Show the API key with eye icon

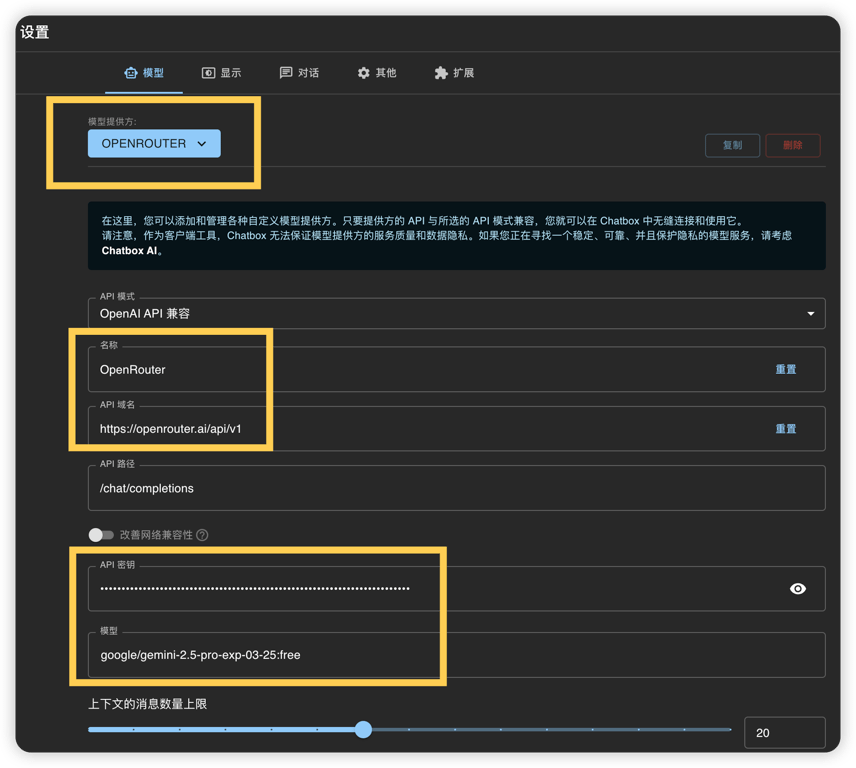pyautogui.click(x=798, y=589)
